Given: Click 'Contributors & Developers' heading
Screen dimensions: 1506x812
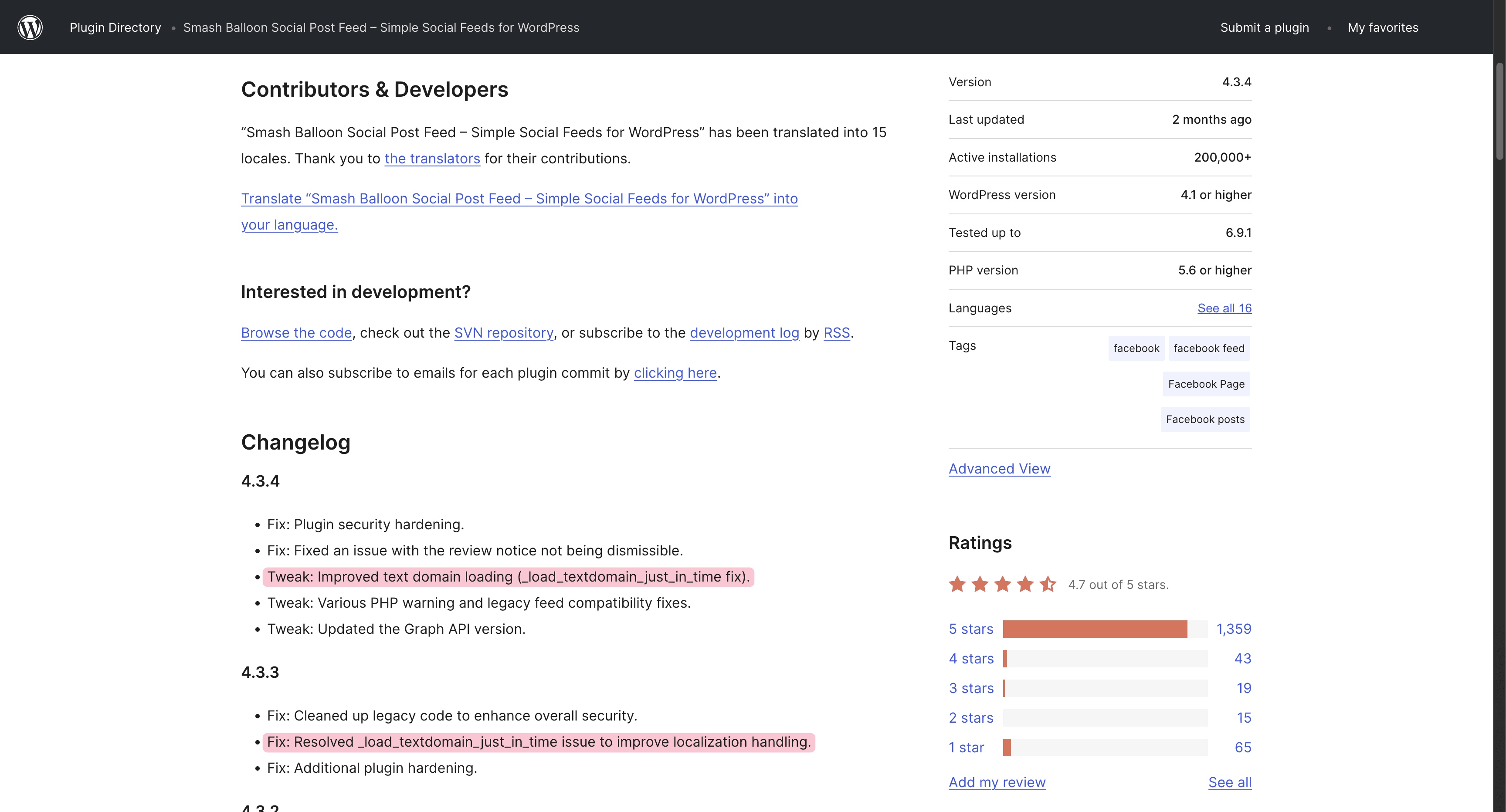Looking at the screenshot, I should point(375,89).
